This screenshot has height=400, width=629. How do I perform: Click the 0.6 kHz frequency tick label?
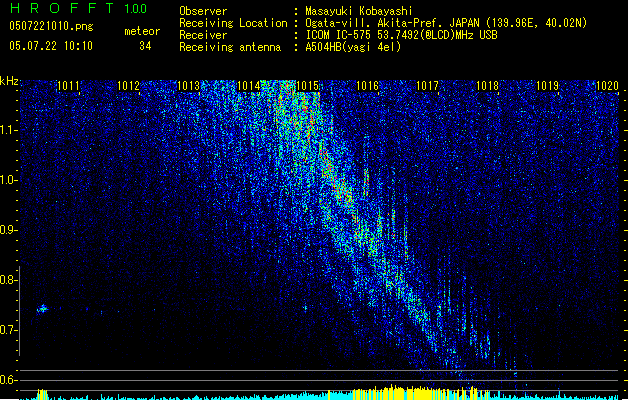(x=9, y=380)
